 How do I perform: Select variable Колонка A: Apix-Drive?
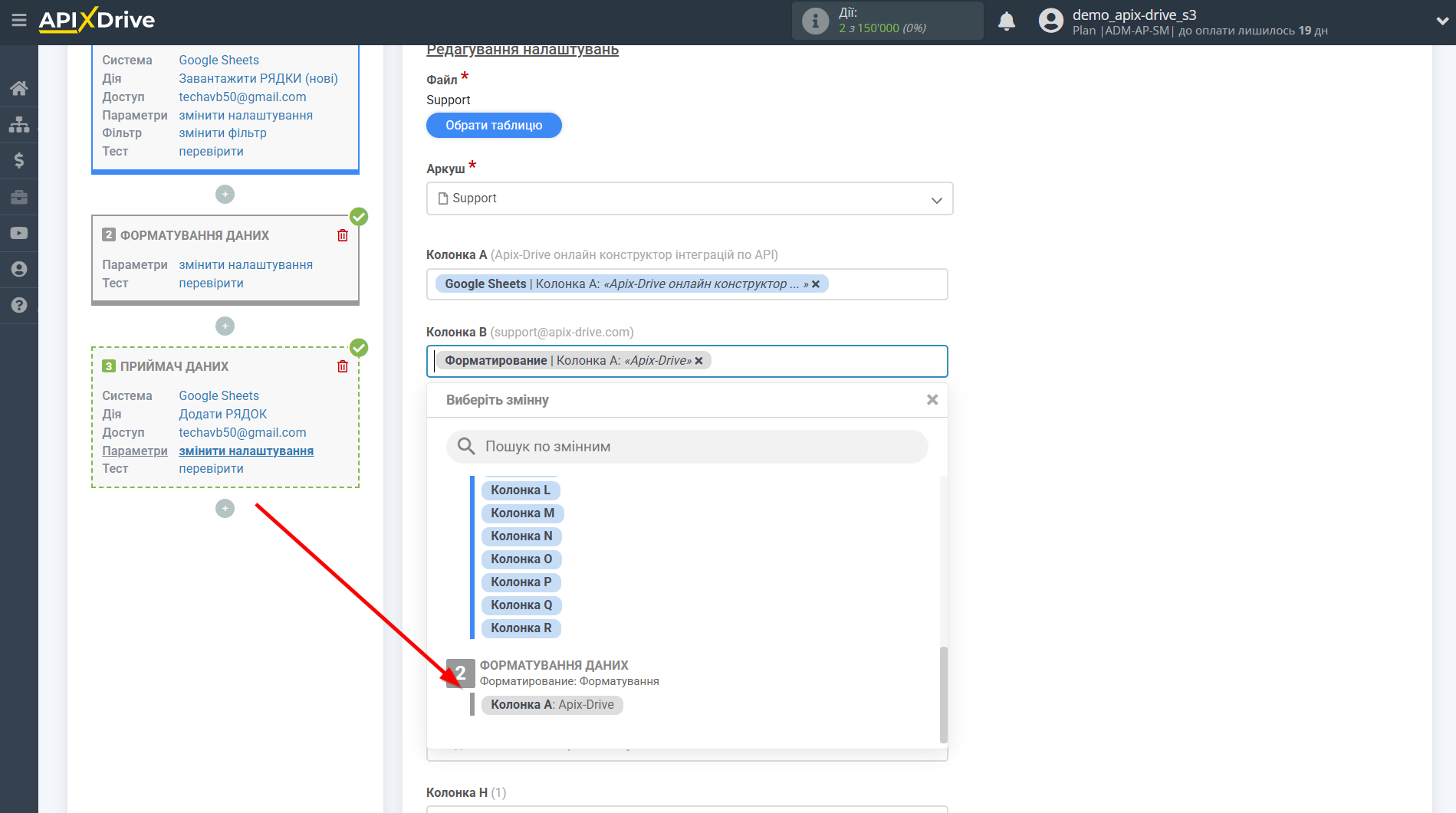pos(552,705)
